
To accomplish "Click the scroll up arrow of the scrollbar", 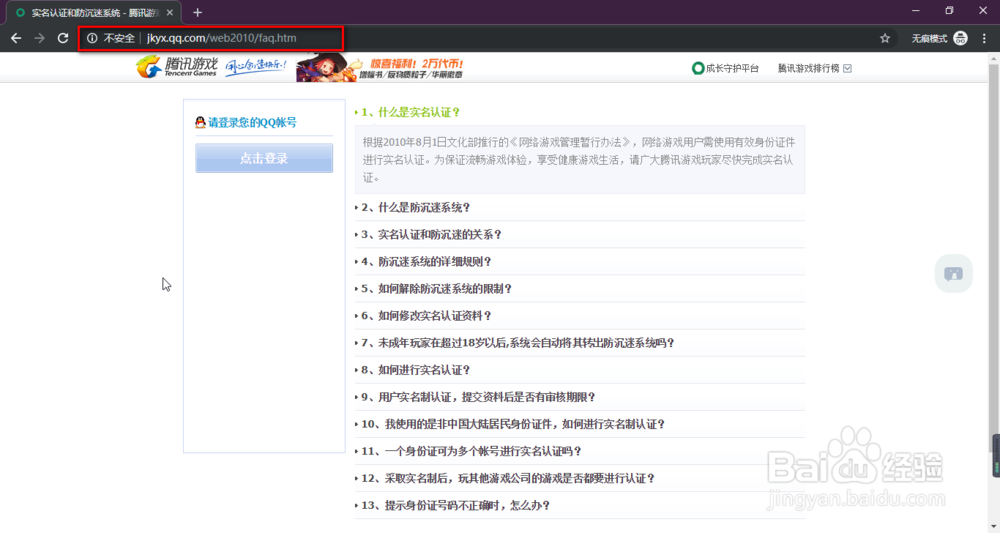I will click(994, 58).
